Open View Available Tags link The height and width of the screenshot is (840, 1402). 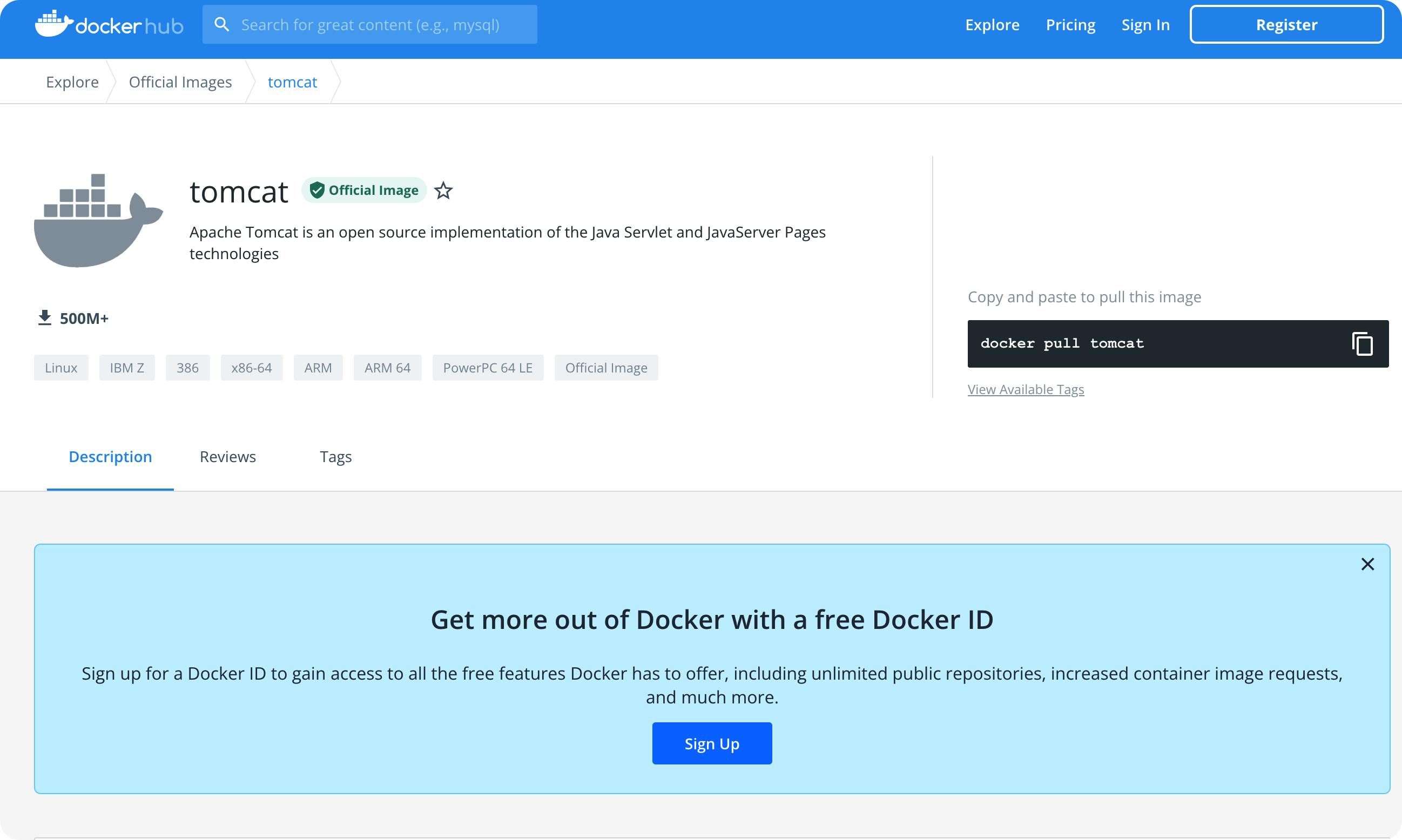click(x=1026, y=389)
